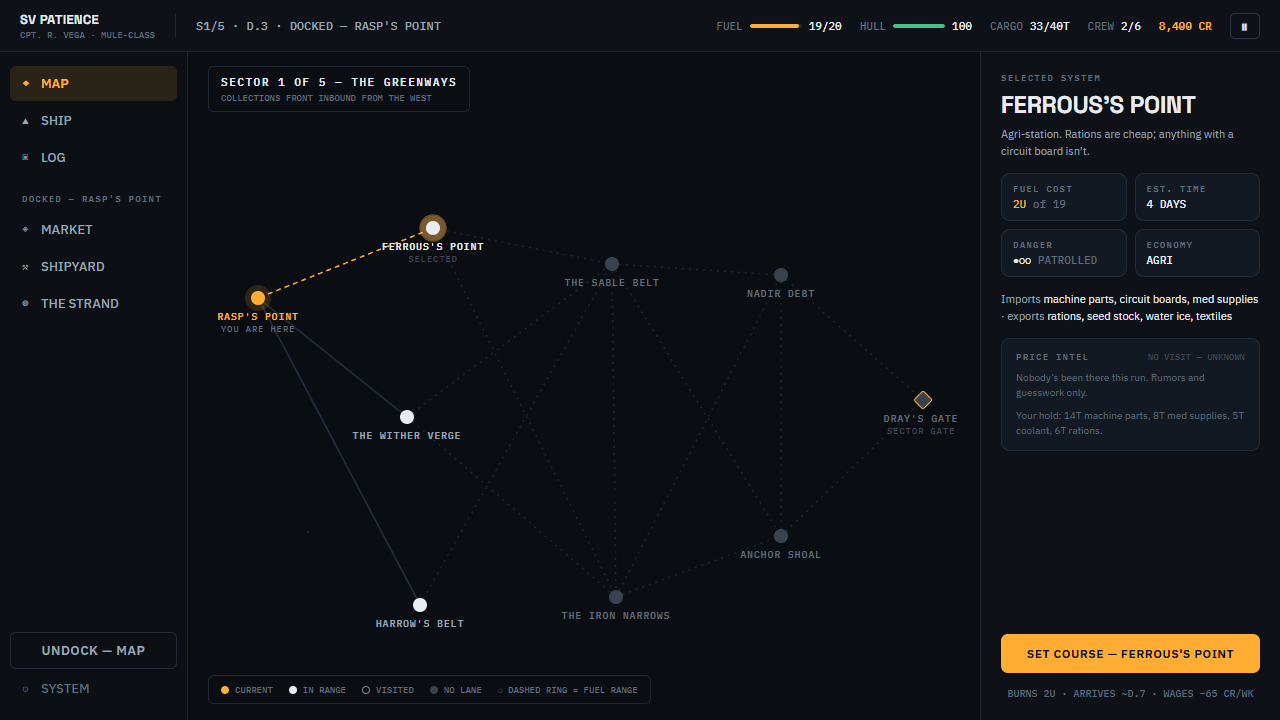
Task: Click the Ferrous's Point panel title
Action: pos(1098,105)
